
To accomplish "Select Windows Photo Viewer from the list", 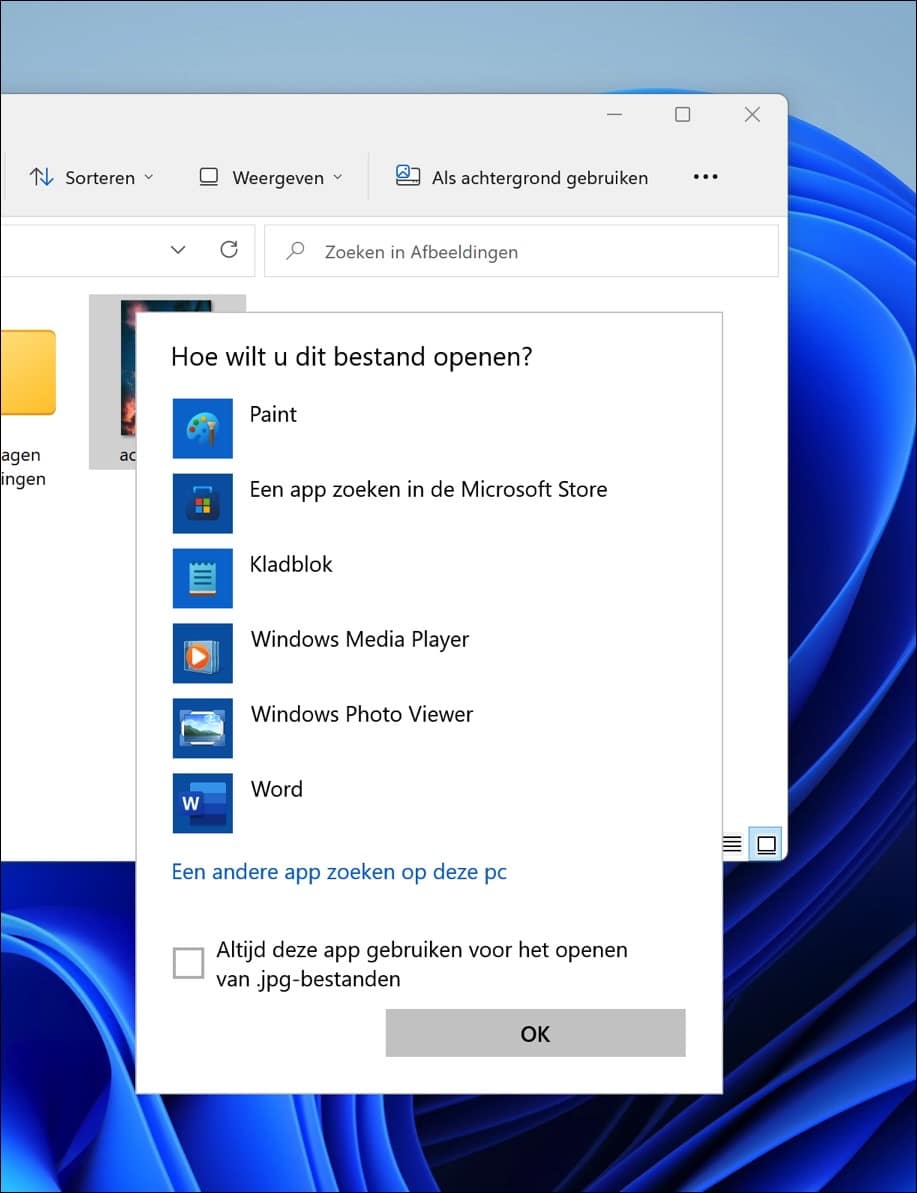I will coord(361,714).
